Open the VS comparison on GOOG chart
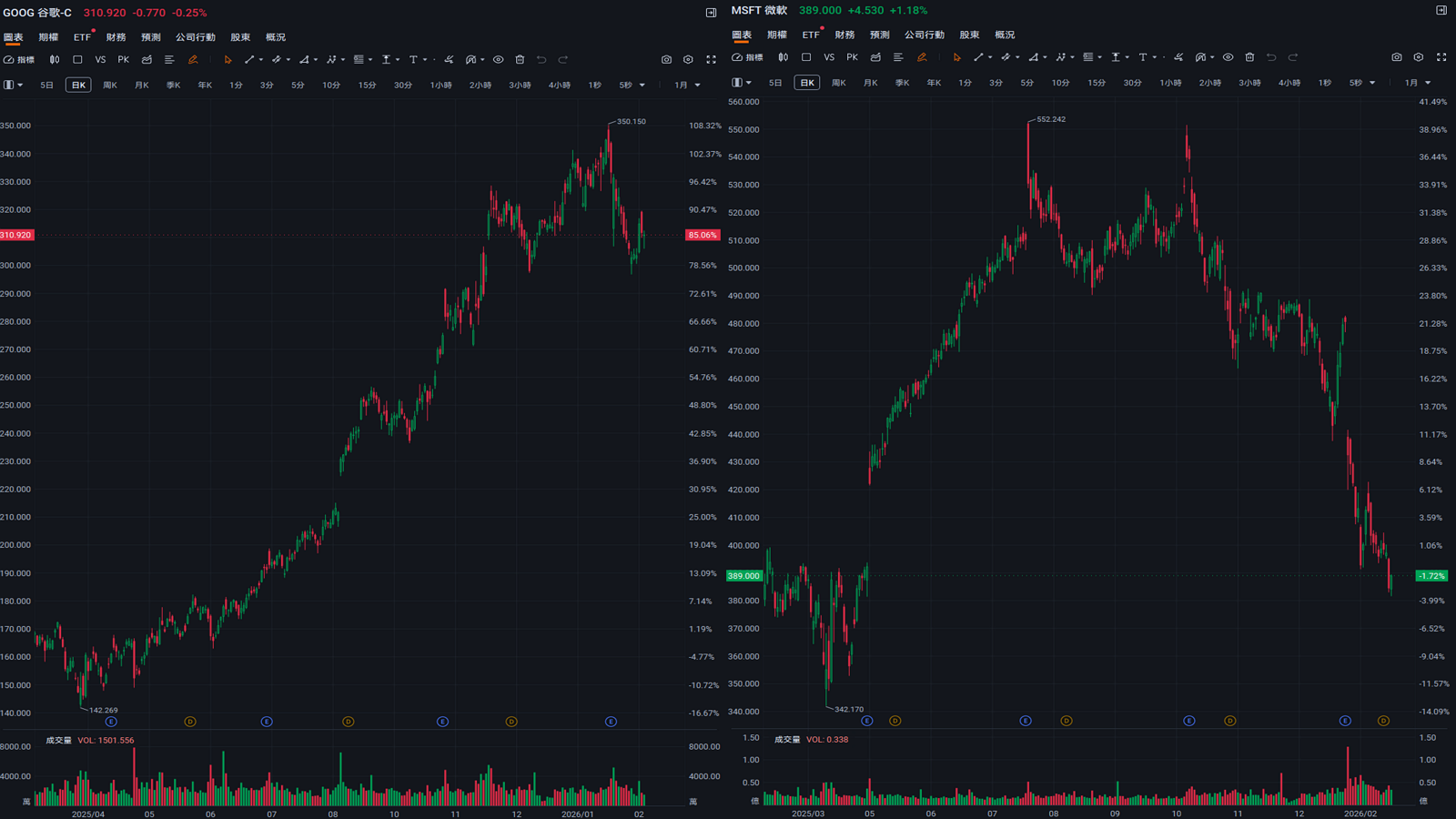The height and width of the screenshot is (819, 1456). 100,60
